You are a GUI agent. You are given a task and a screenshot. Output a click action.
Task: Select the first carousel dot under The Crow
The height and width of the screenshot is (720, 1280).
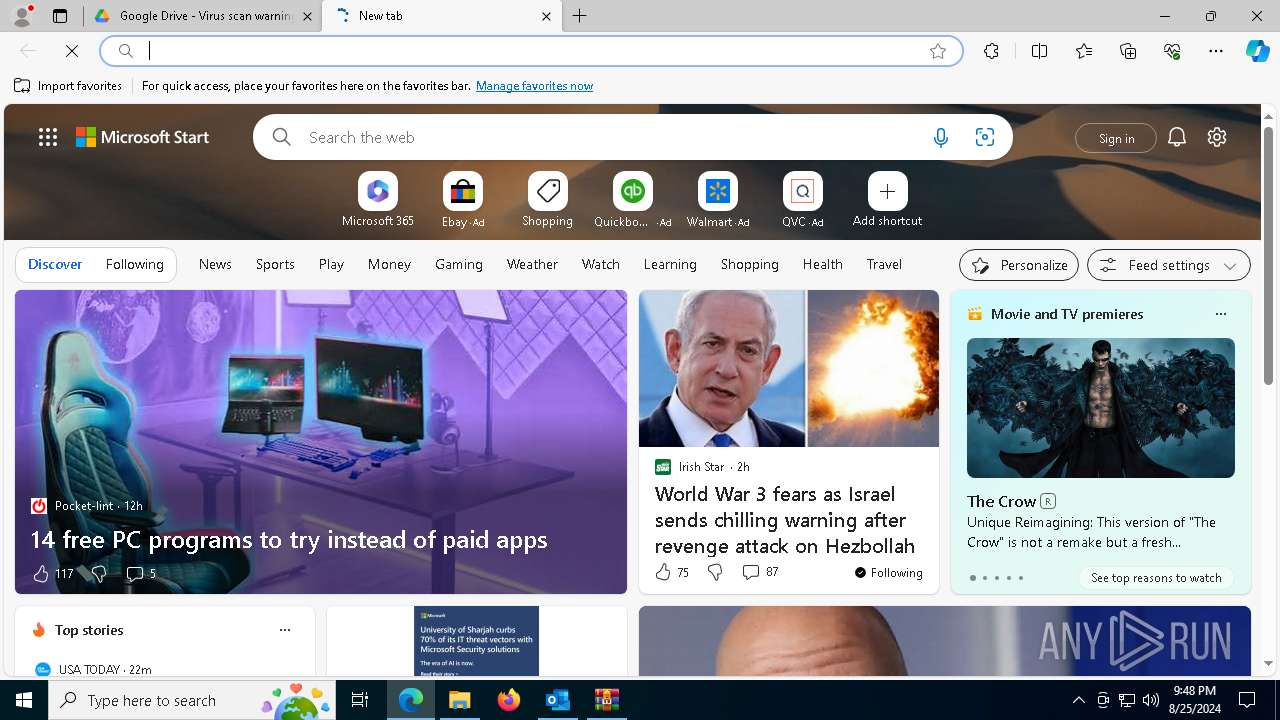[972, 578]
